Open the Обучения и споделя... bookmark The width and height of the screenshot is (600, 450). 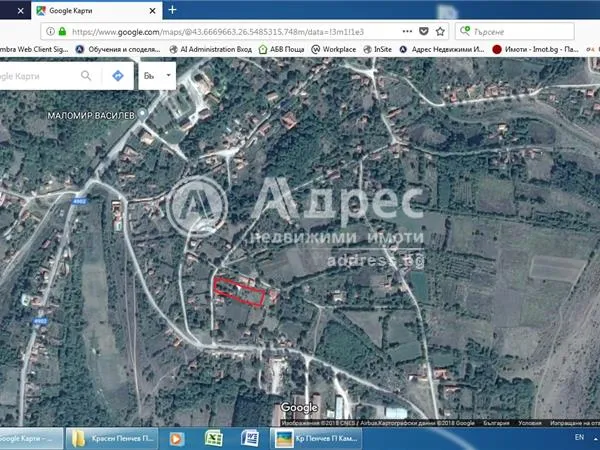pyautogui.click(x=118, y=49)
